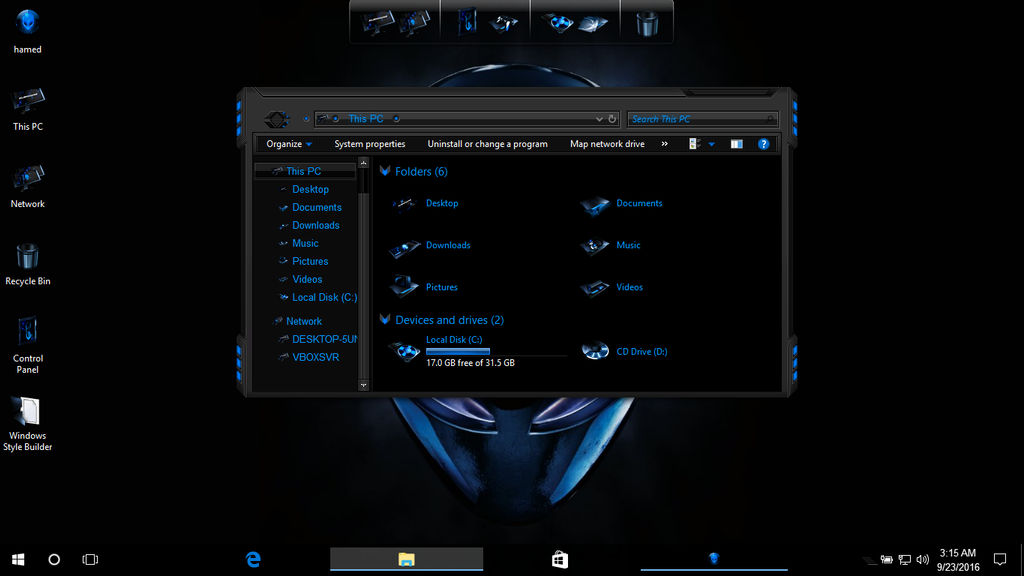Toggle Task View on the taskbar
This screenshot has width=1024, height=576.
(90, 559)
